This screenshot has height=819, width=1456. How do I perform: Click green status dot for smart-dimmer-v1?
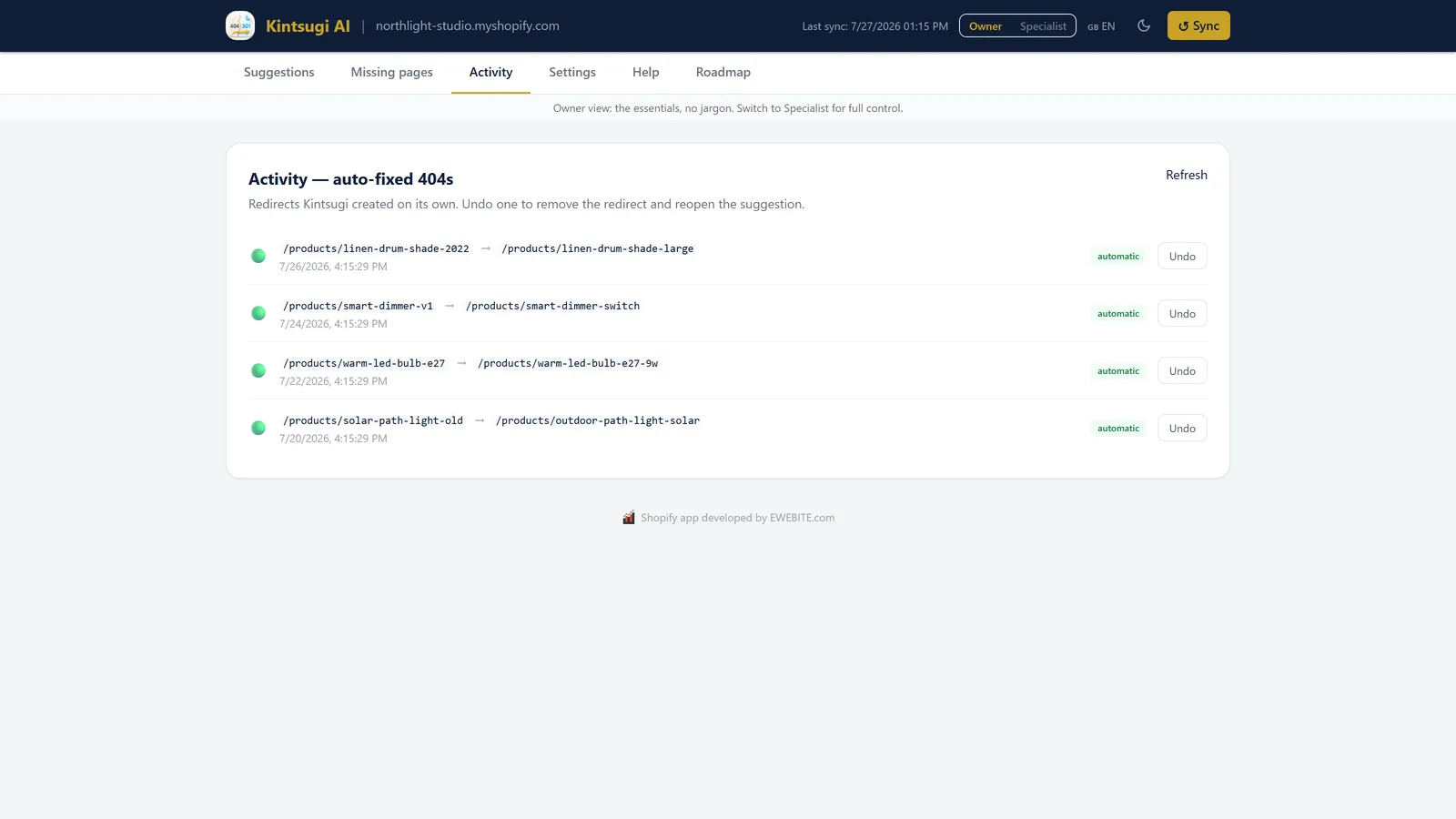258,313
